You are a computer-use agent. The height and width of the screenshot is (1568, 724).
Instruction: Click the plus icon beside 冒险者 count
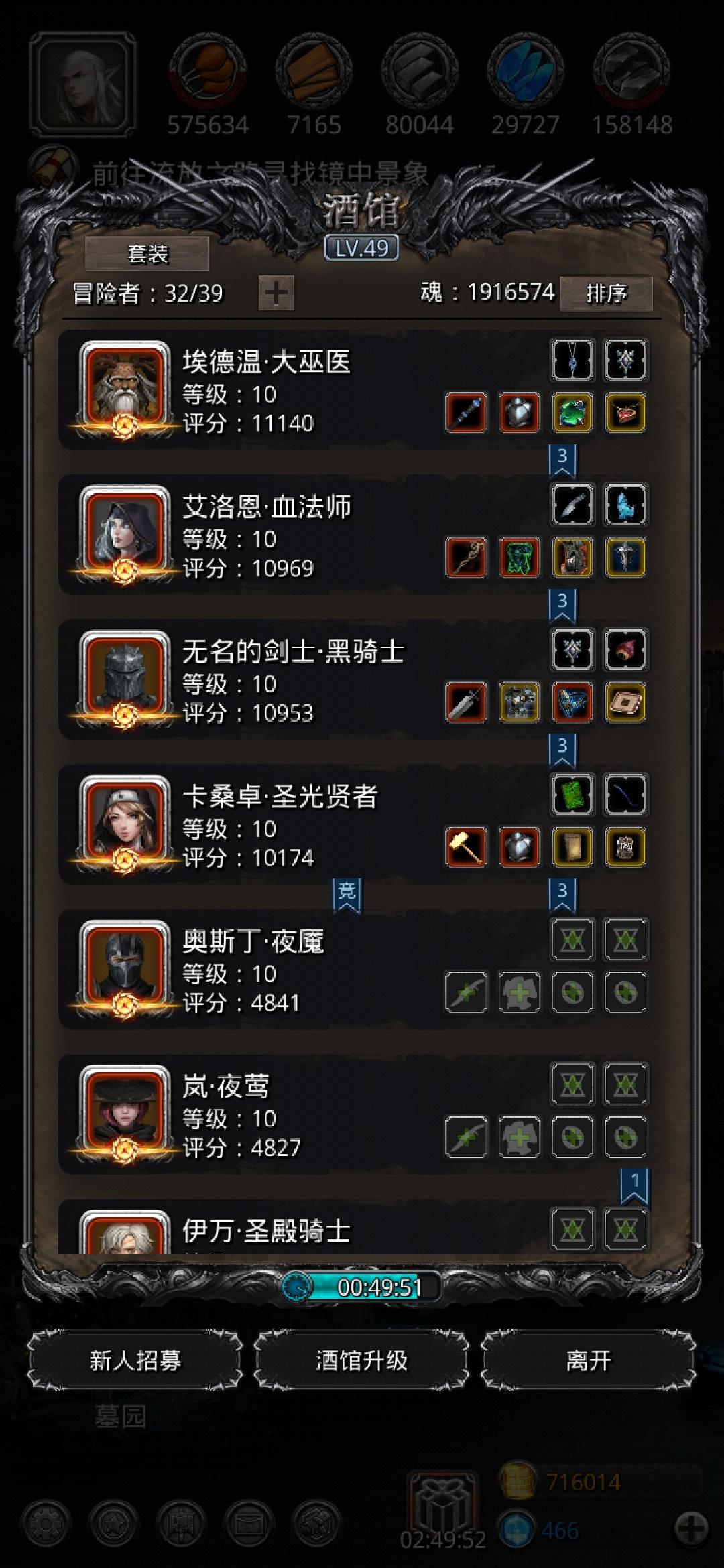coord(276,293)
